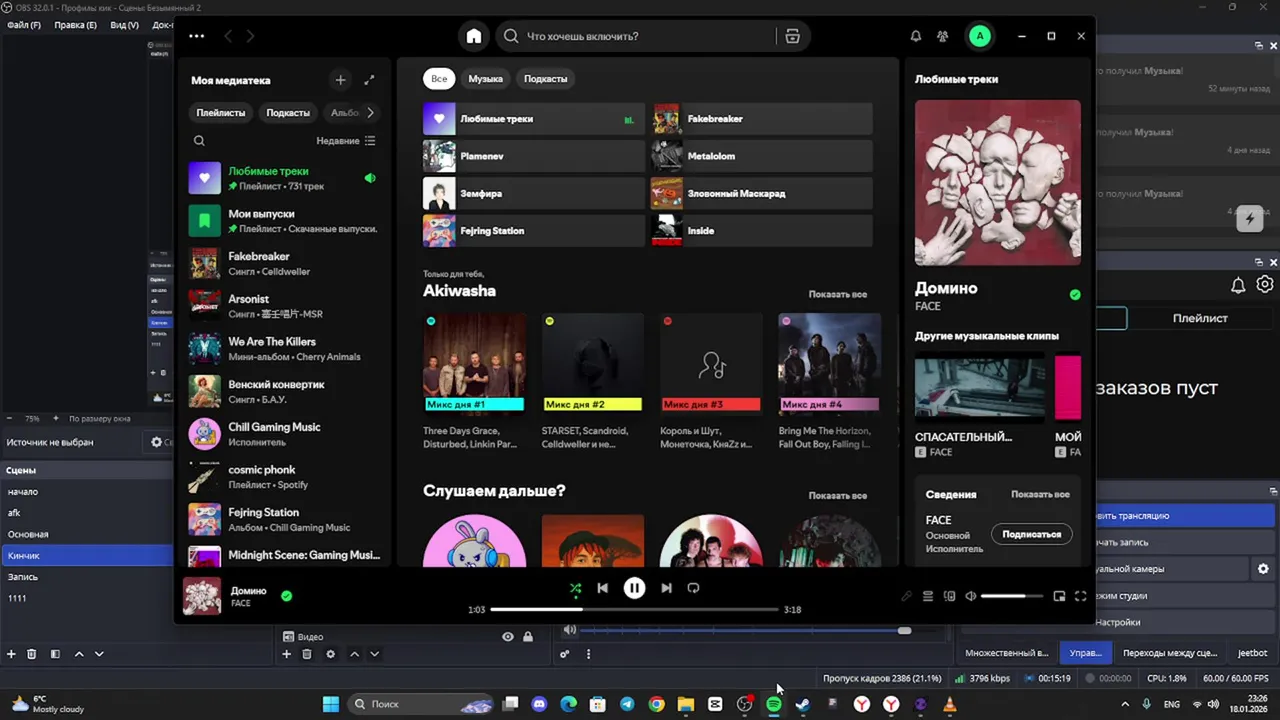Open Windows Start menu
The image size is (1280, 720).
coord(330,704)
